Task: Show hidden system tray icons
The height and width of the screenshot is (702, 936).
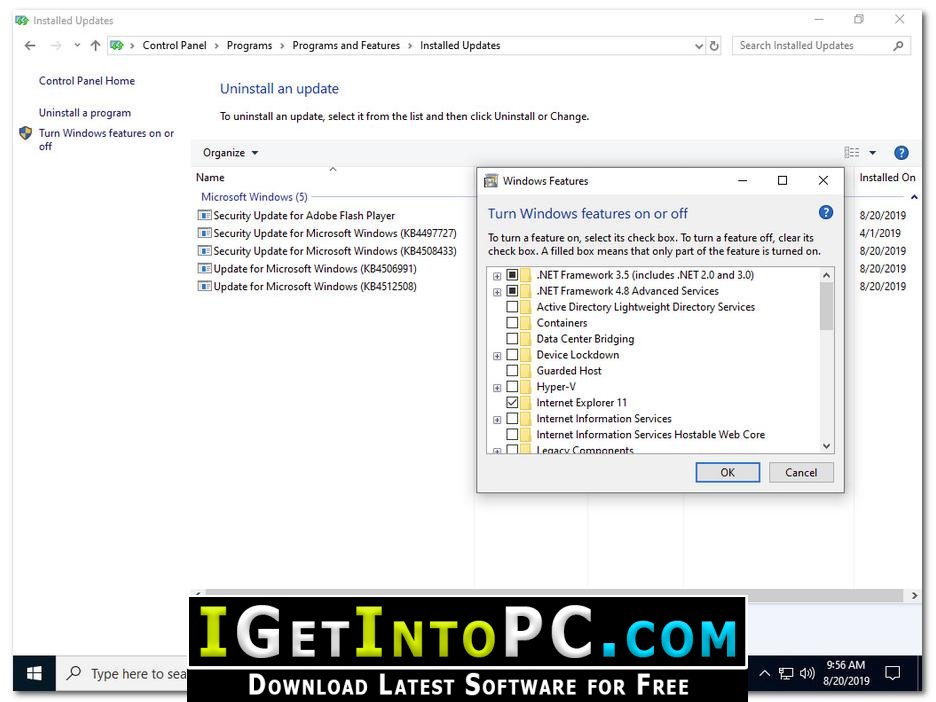Action: pyautogui.click(x=764, y=673)
